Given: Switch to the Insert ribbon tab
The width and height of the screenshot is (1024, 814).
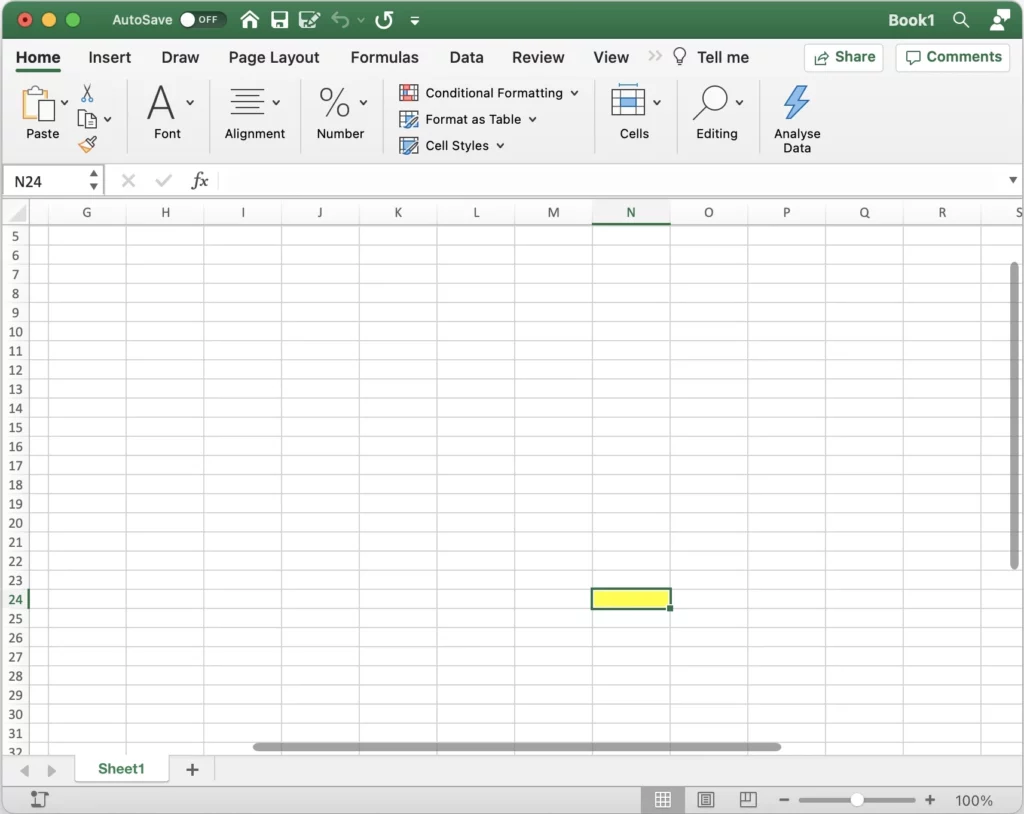Looking at the screenshot, I should coord(109,57).
